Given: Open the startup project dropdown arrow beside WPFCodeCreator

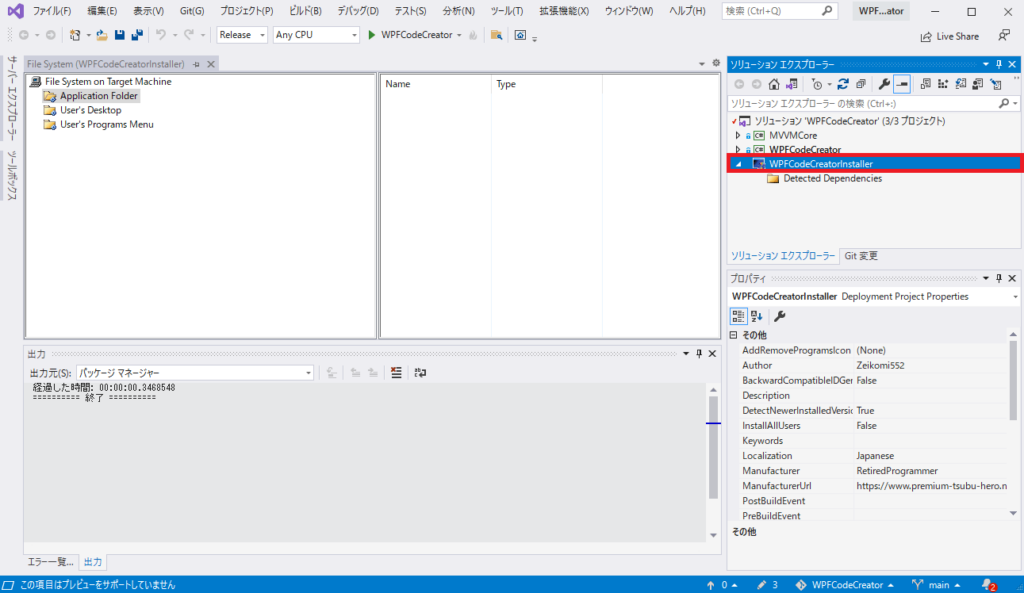Looking at the screenshot, I should (459, 35).
